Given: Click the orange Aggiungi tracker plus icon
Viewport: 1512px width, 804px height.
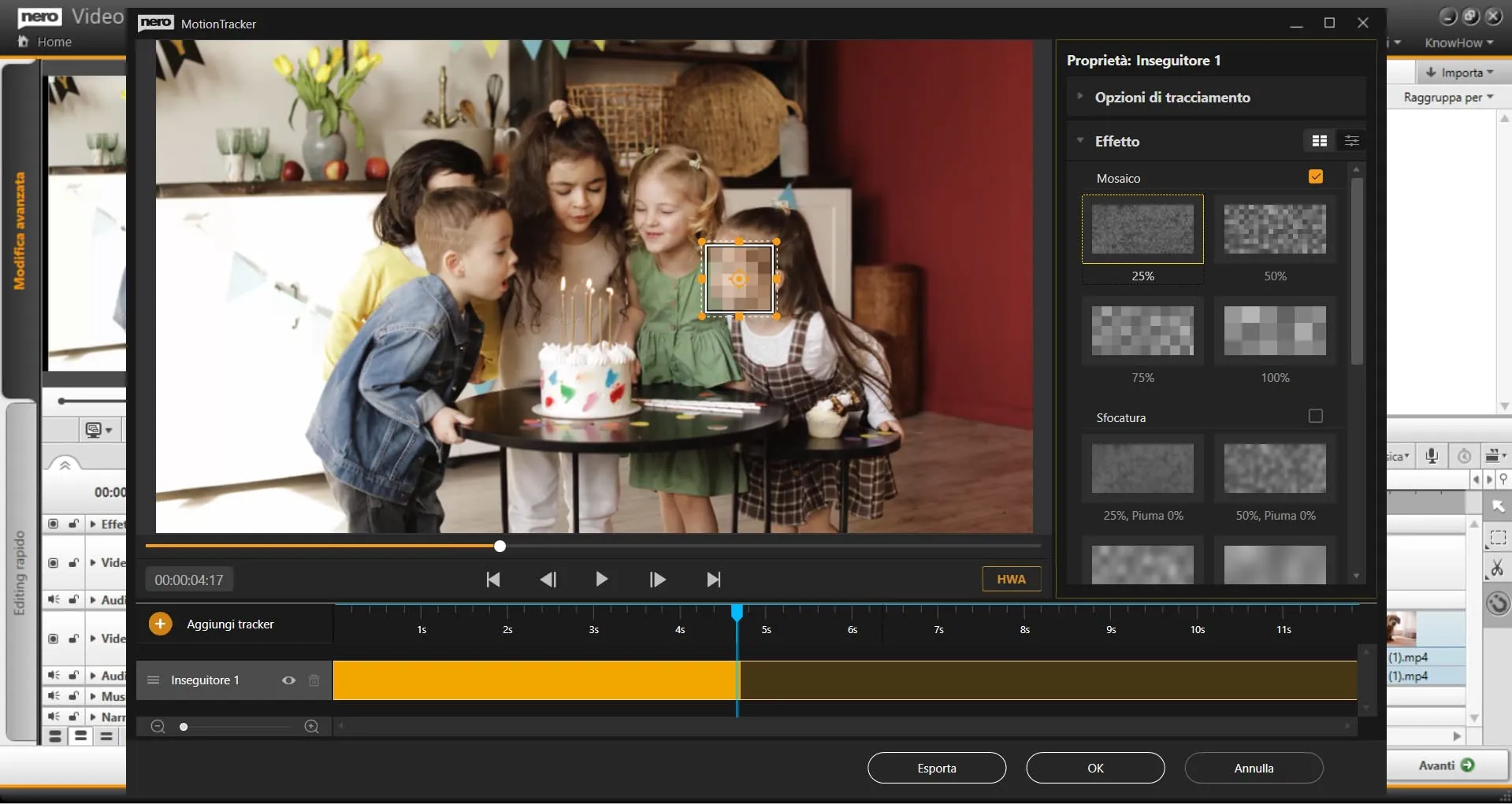Looking at the screenshot, I should tap(160, 624).
